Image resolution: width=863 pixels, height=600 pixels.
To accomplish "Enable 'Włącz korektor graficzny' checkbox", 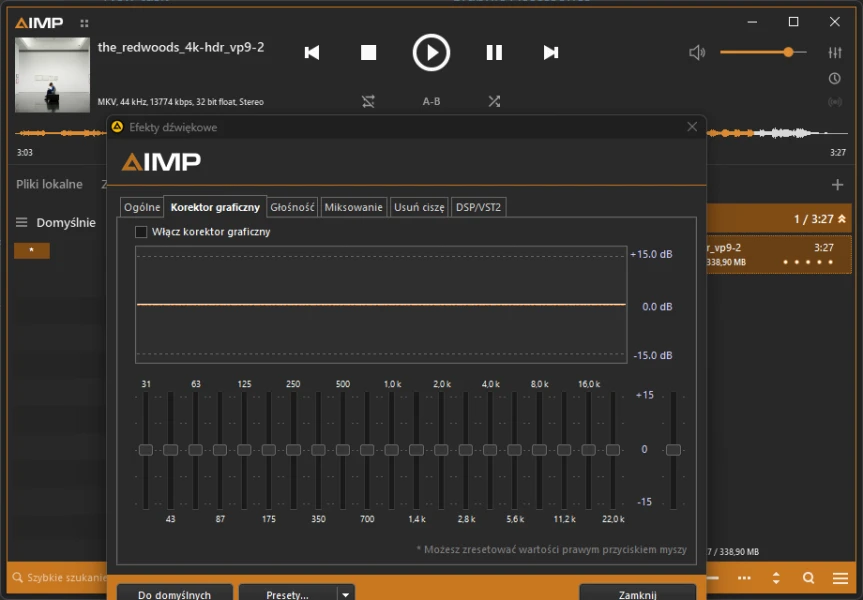I will (x=141, y=232).
